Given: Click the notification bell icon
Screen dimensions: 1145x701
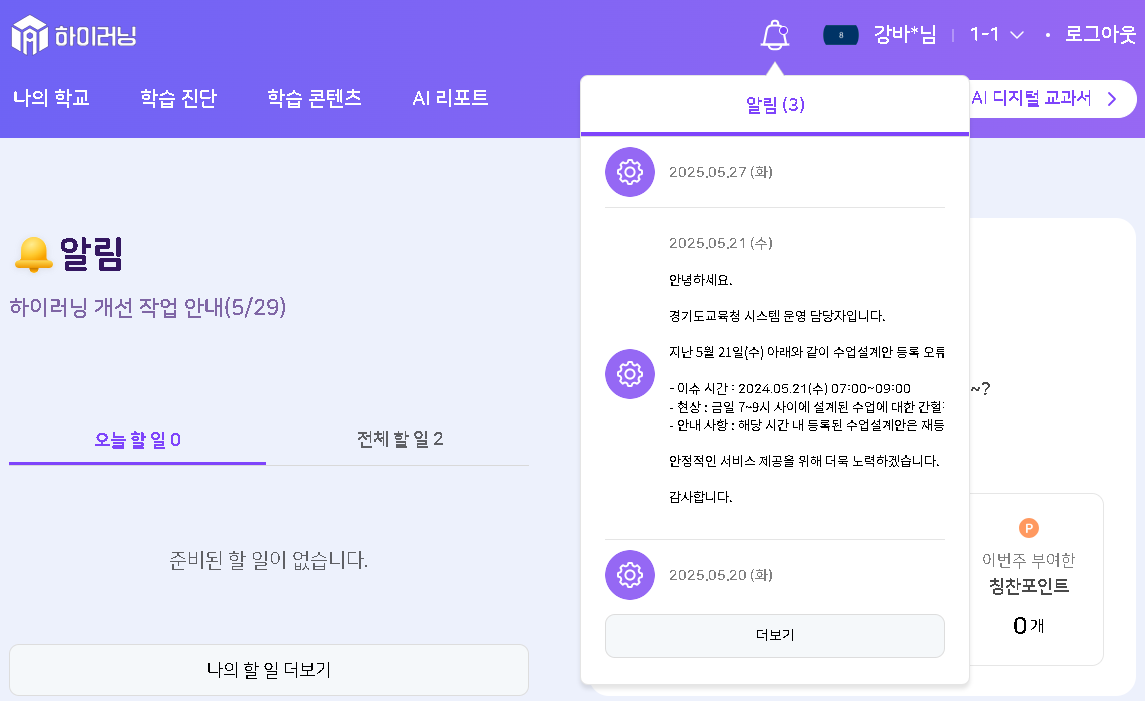Looking at the screenshot, I should 774,35.
